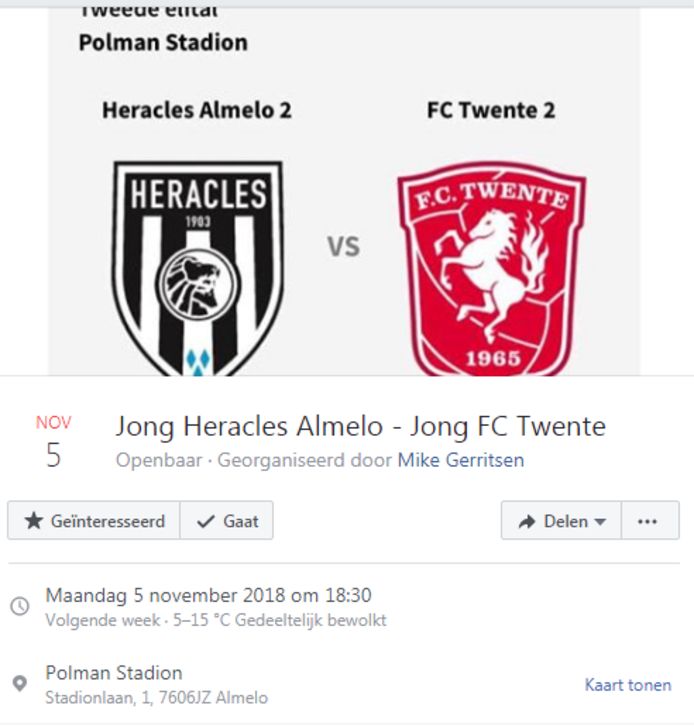694x726 pixels.
Task: Click the Maandag 5 november 2018 date line
Action: tap(208, 596)
